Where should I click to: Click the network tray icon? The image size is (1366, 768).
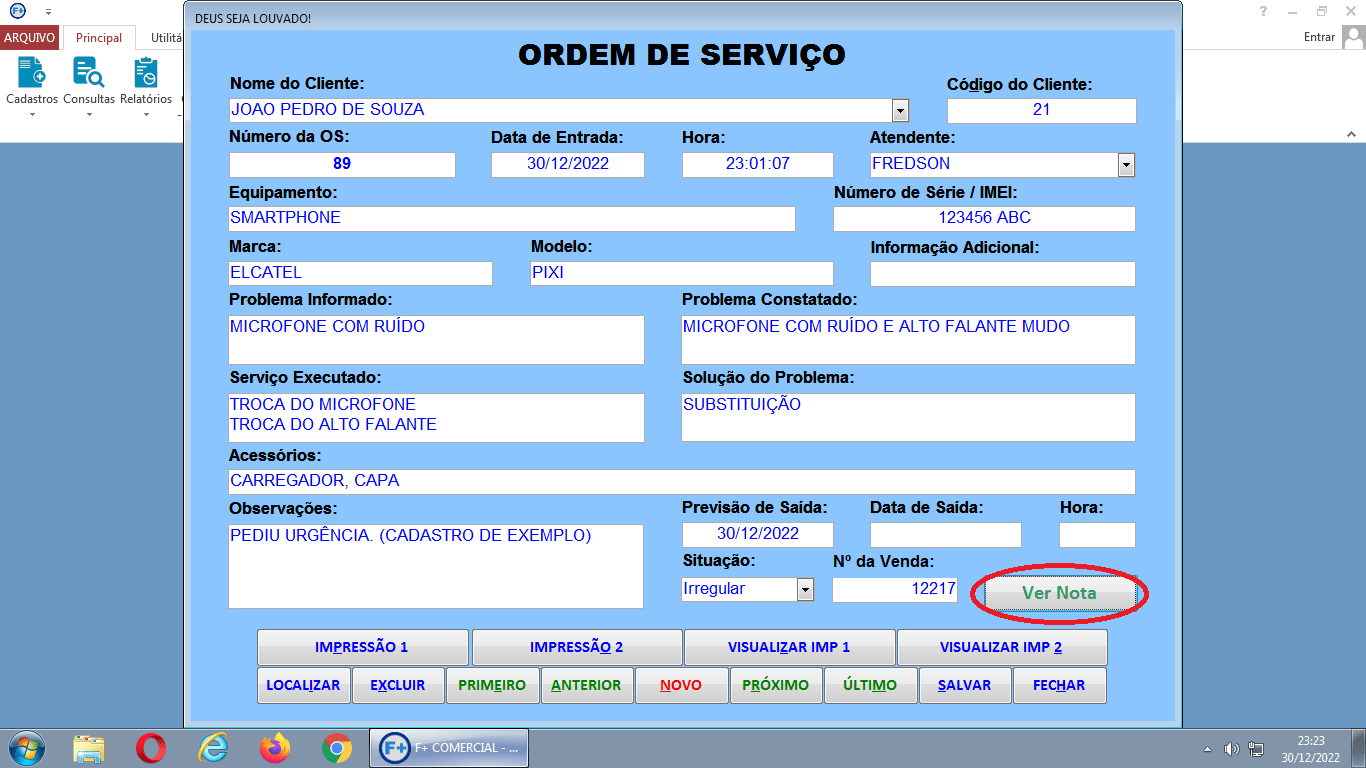pyautogui.click(x=1256, y=749)
